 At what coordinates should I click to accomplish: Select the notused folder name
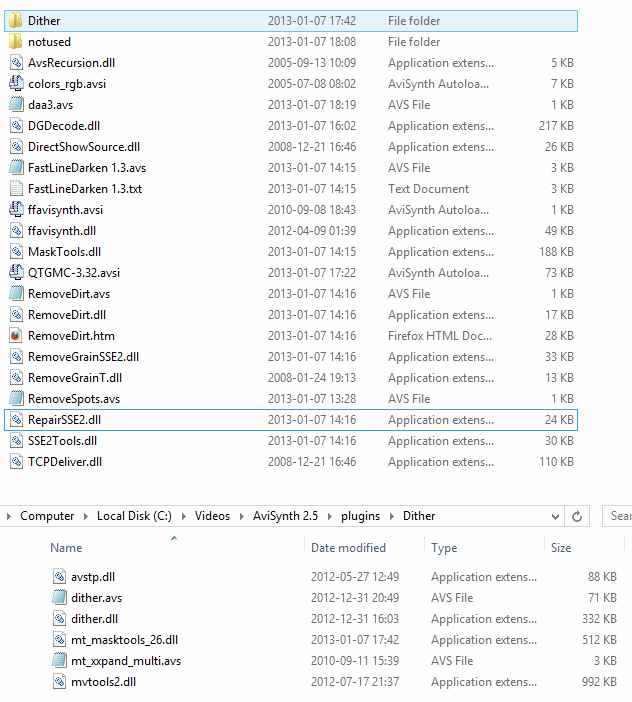click(x=49, y=42)
